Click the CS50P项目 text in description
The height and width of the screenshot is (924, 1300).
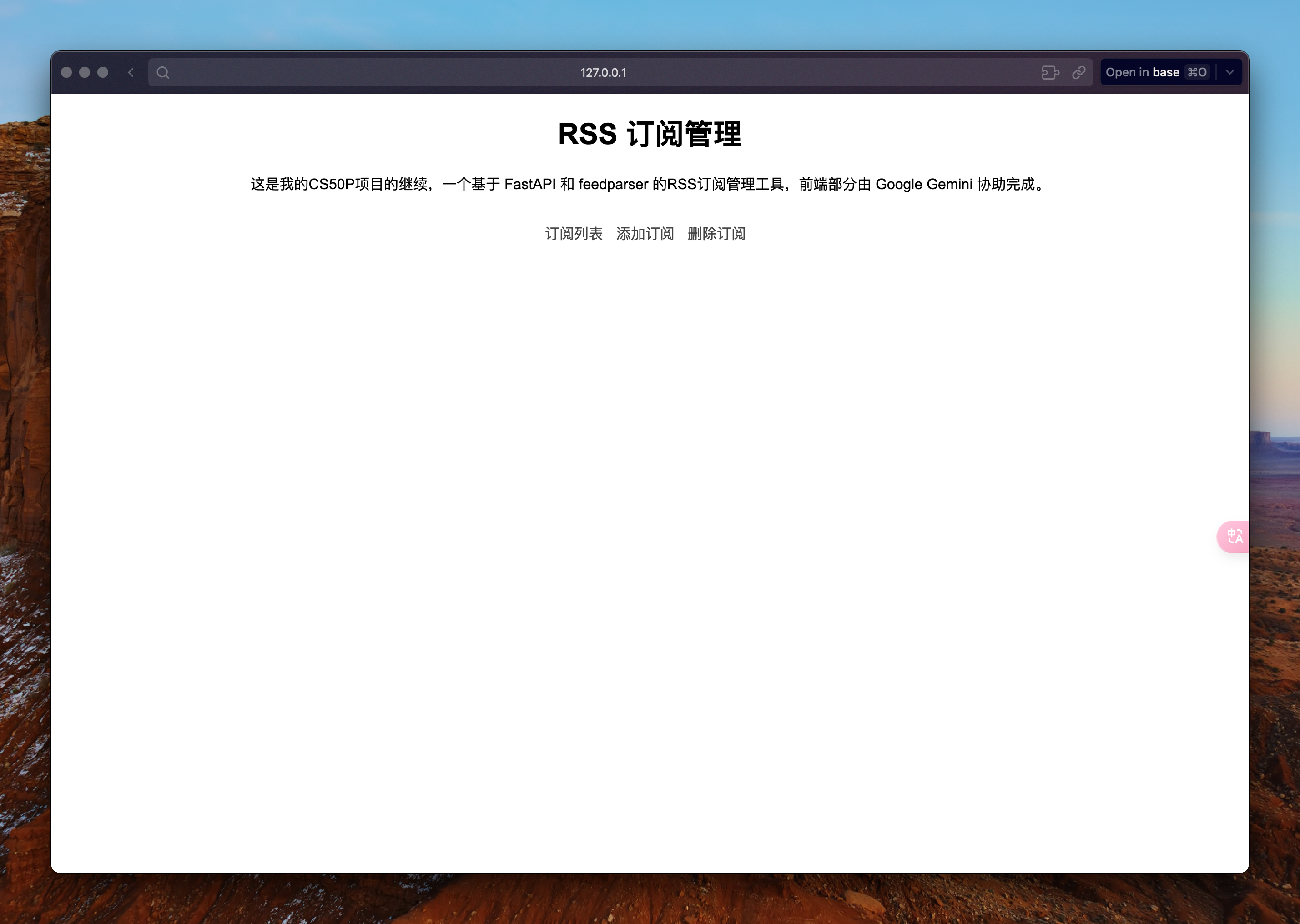point(346,184)
